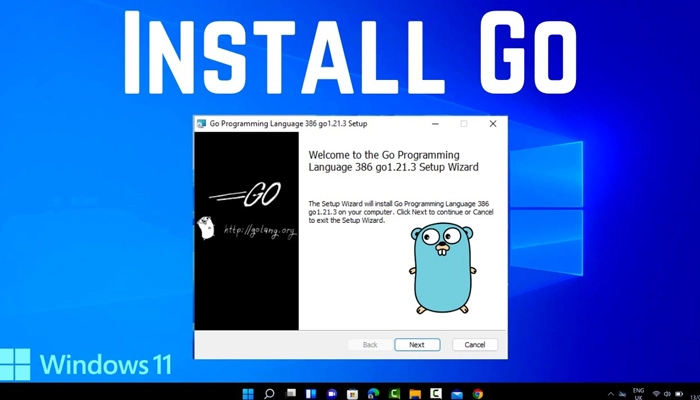Click the grayed-out Back button

tap(370, 345)
